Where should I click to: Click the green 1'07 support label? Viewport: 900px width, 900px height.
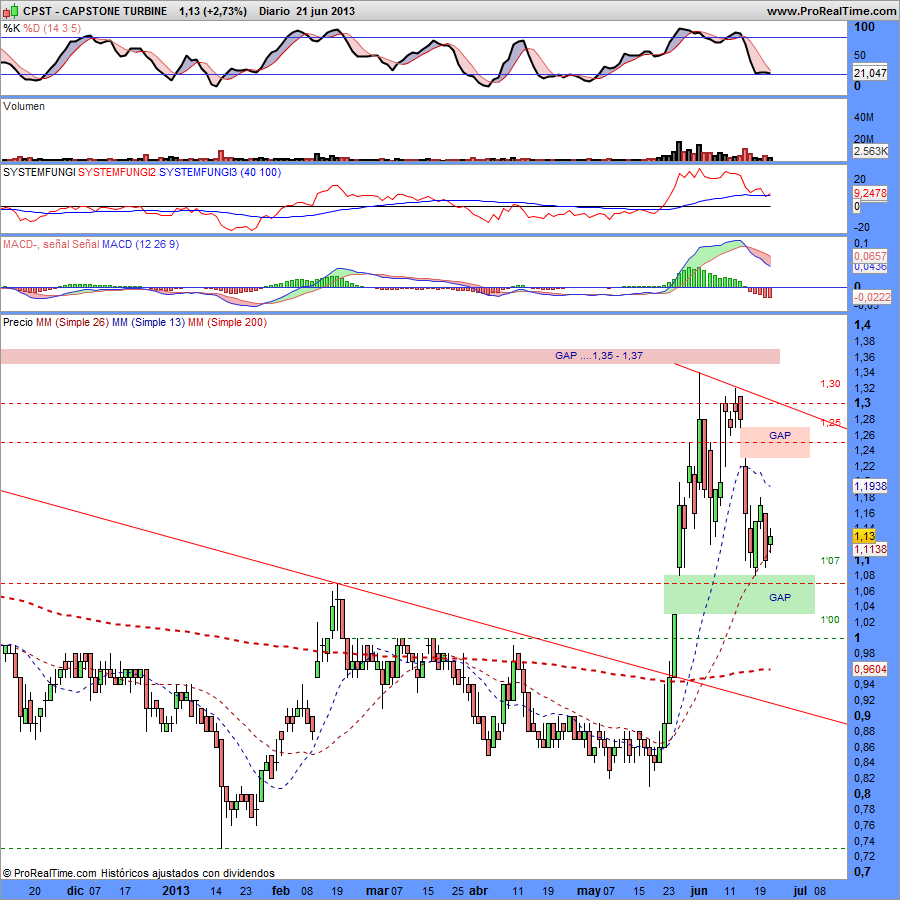point(830,560)
